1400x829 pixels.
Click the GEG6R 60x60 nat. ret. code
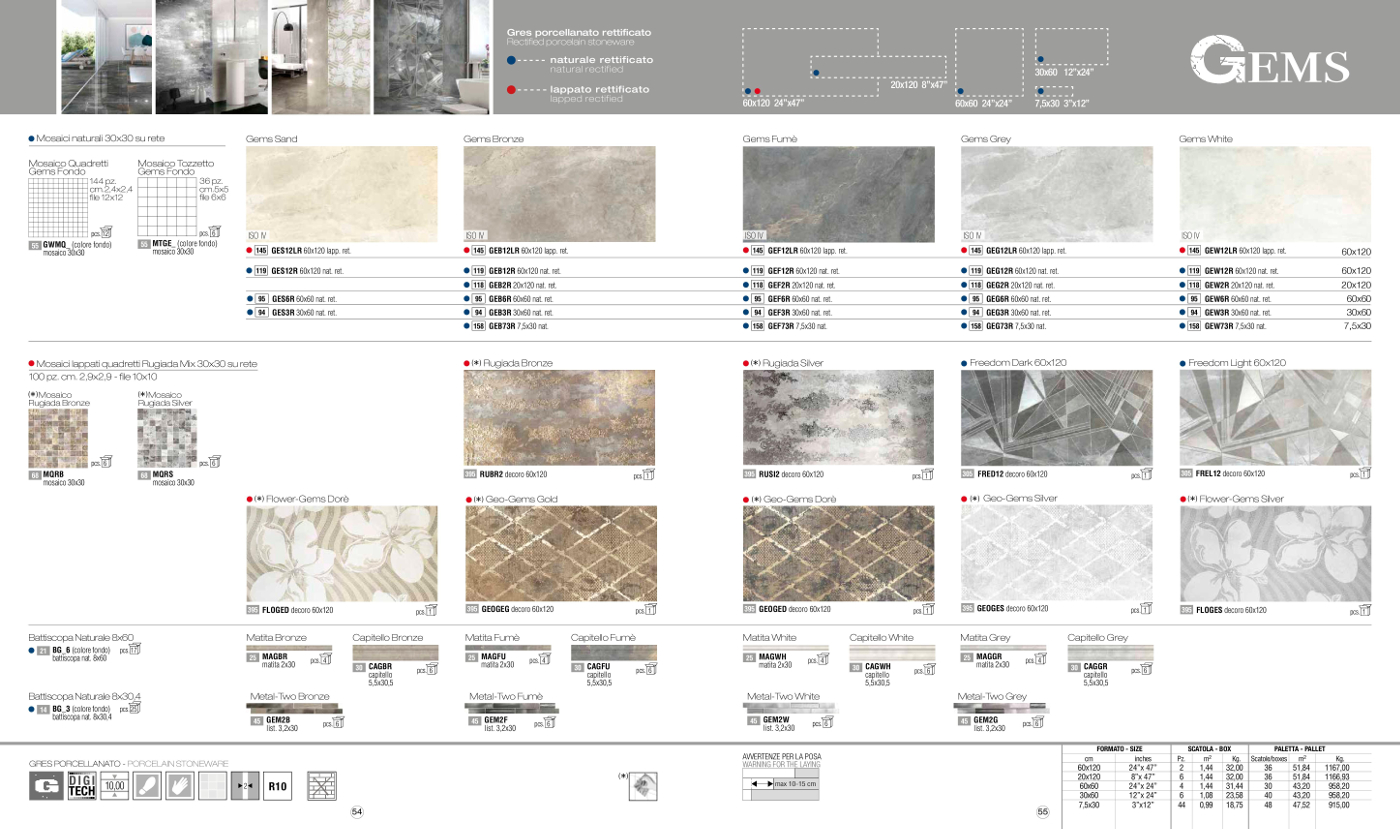coord(1019,299)
